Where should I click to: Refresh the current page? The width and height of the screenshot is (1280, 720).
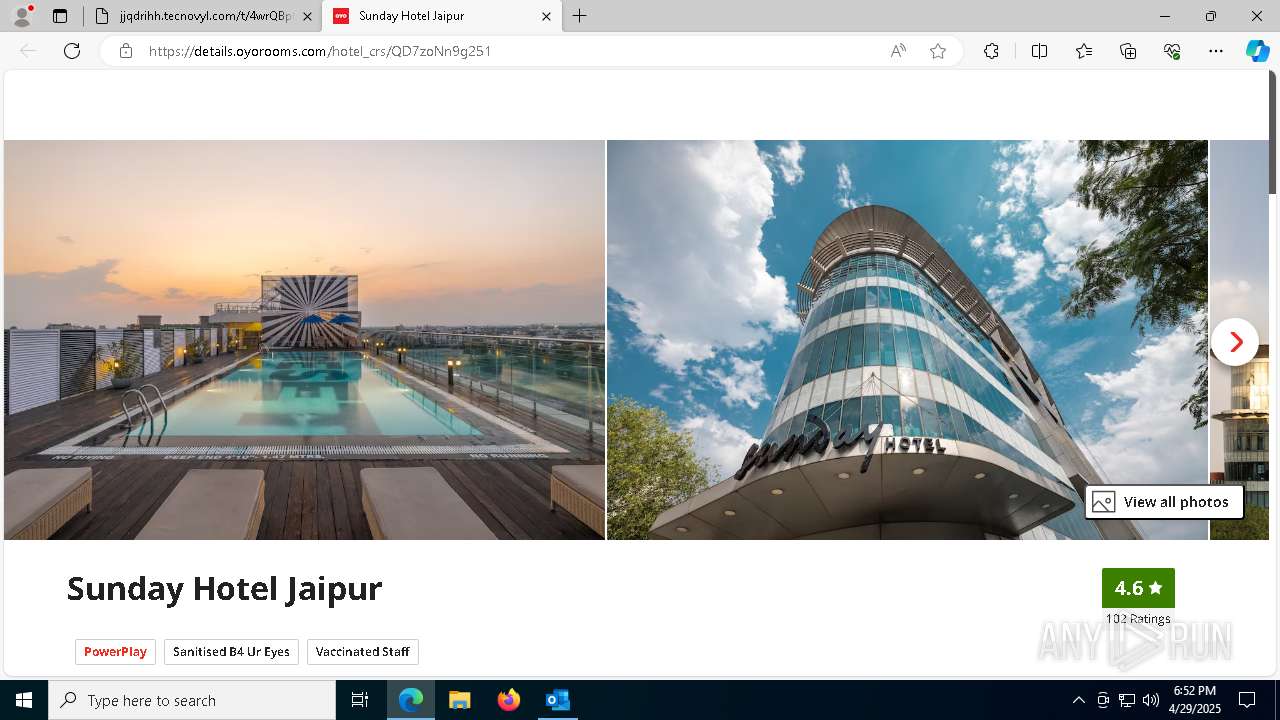click(x=72, y=51)
